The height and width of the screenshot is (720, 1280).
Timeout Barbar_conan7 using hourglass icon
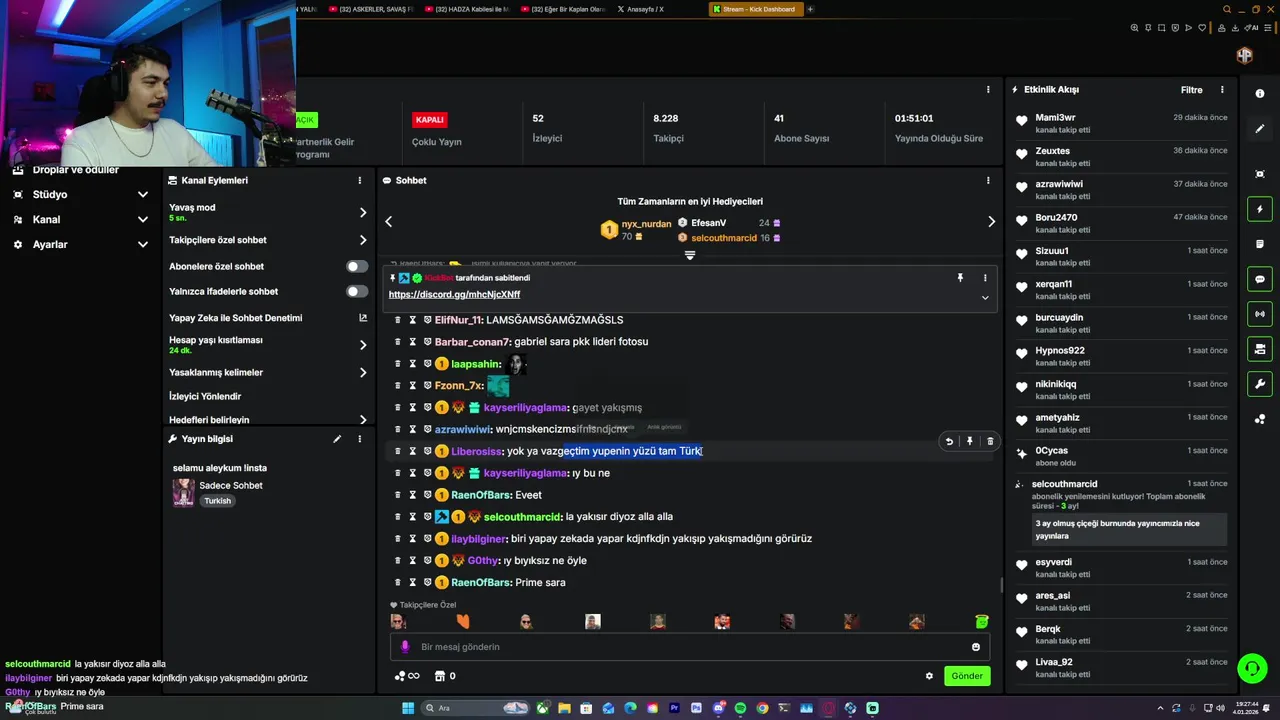[x=412, y=342]
